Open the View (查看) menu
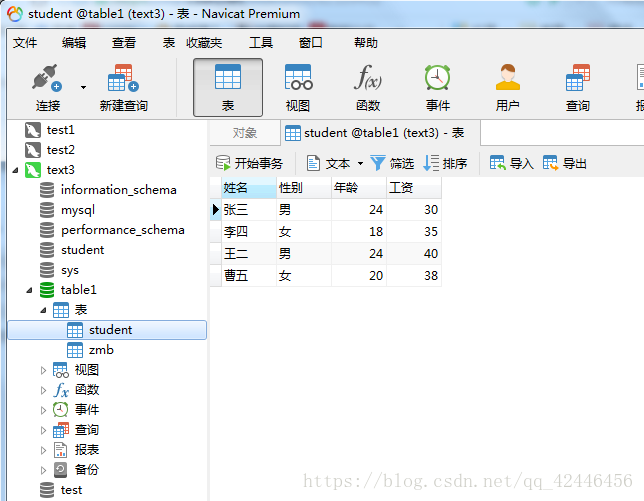The height and width of the screenshot is (501, 644). click(124, 43)
